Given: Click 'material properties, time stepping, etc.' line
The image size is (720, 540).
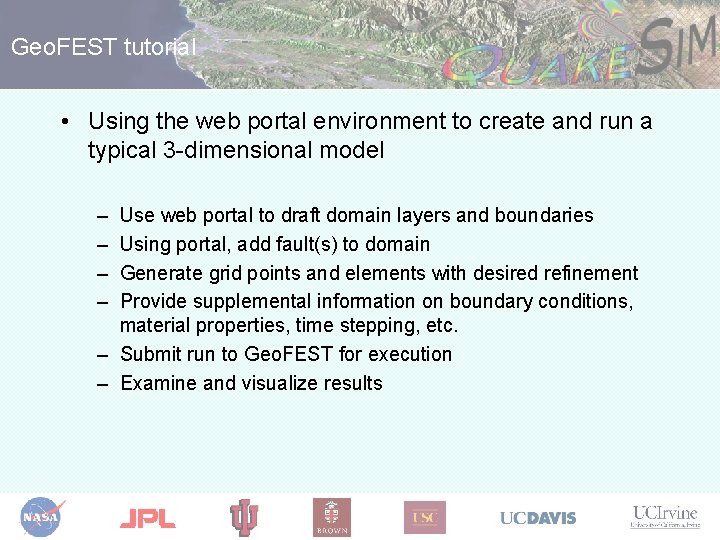Looking at the screenshot, I should (x=289, y=326).
